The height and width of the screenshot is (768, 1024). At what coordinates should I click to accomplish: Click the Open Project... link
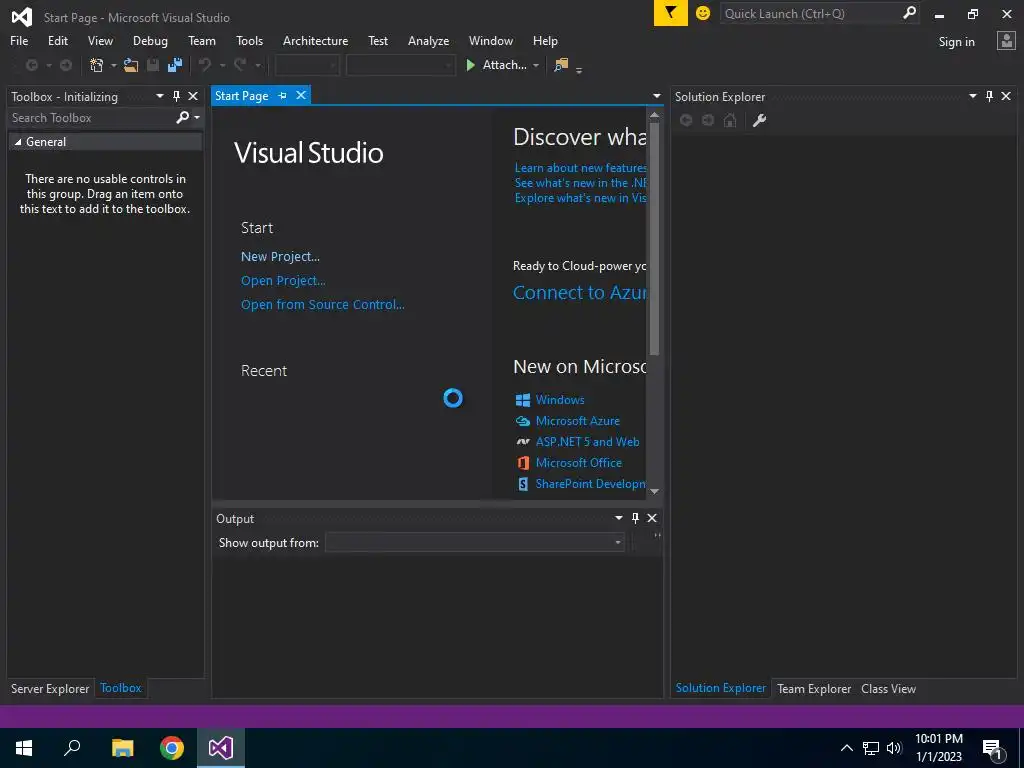[283, 281]
